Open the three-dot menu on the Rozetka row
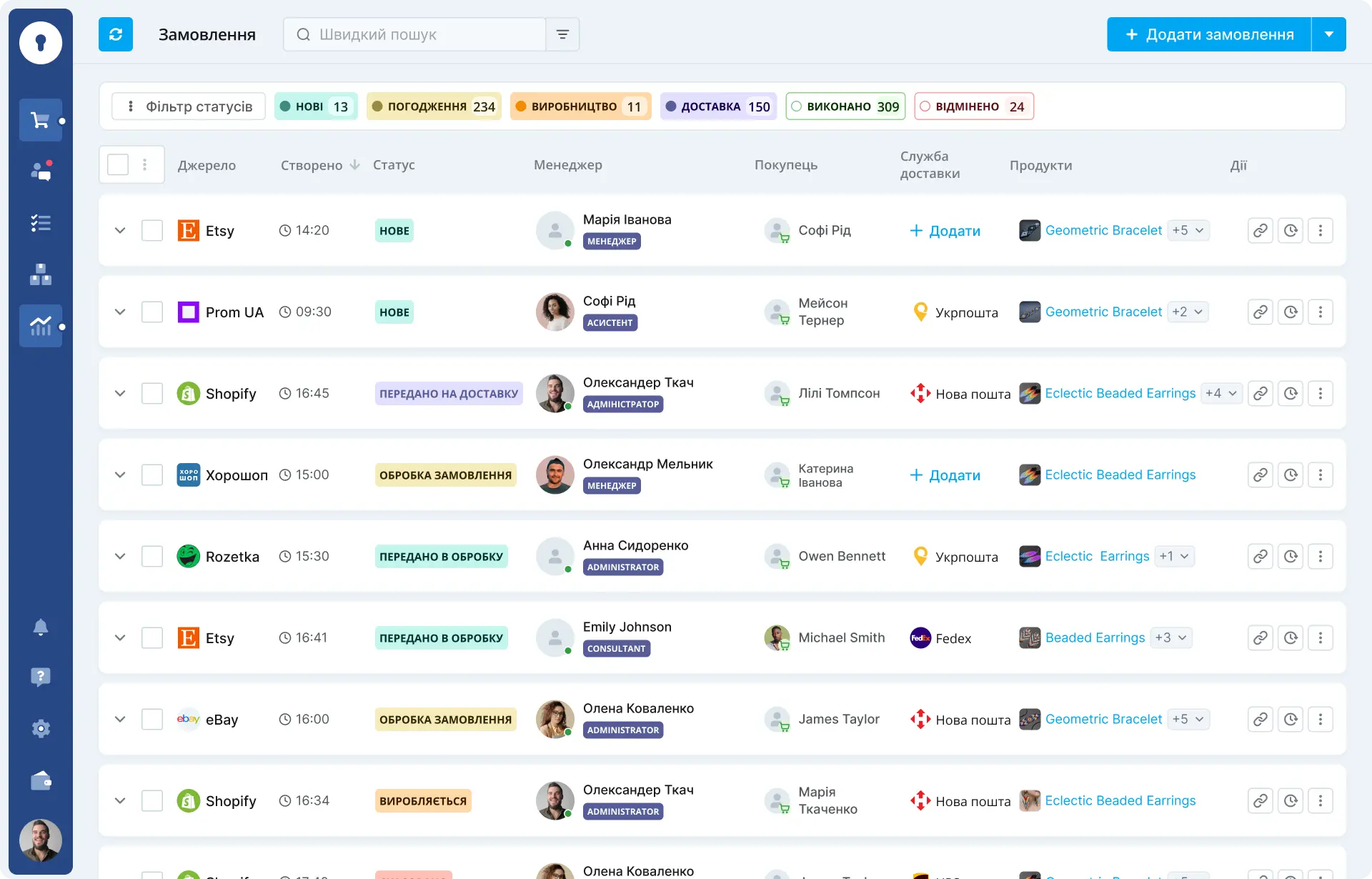The height and width of the screenshot is (879, 1372). click(x=1321, y=556)
